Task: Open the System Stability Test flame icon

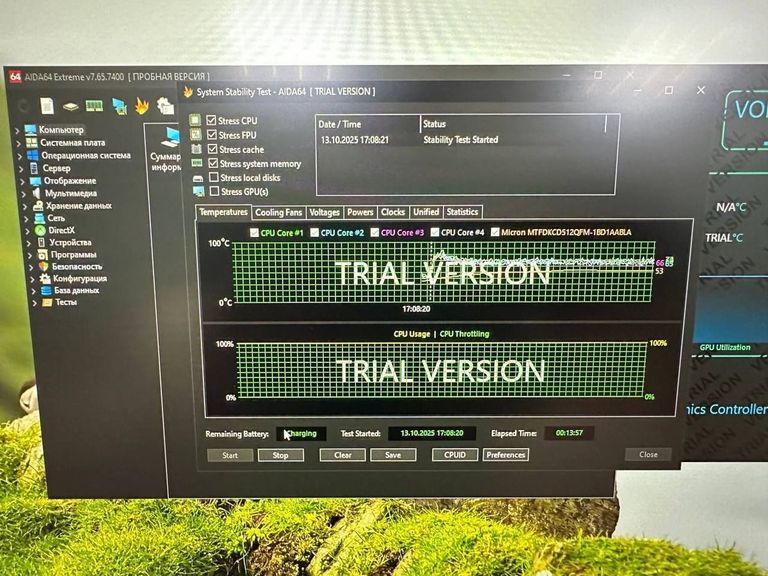Action: coord(141,104)
